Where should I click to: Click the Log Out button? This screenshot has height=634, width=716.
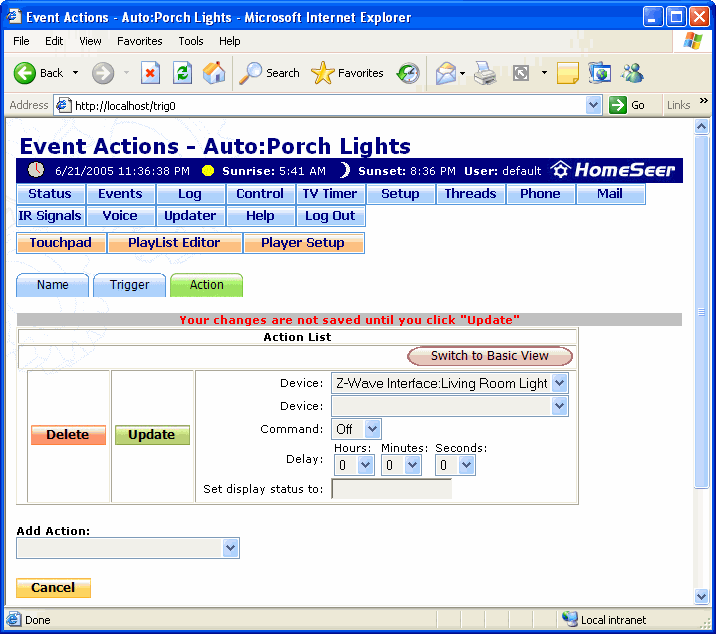tap(330, 216)
